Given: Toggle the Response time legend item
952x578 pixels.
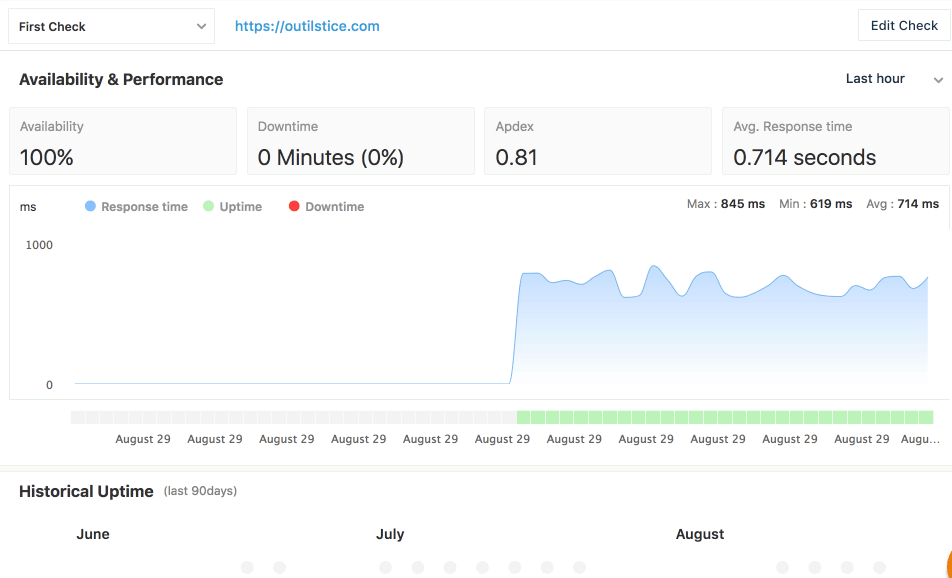Looking at the screenshot, I should pyautogui.click(x=136, y=206).
